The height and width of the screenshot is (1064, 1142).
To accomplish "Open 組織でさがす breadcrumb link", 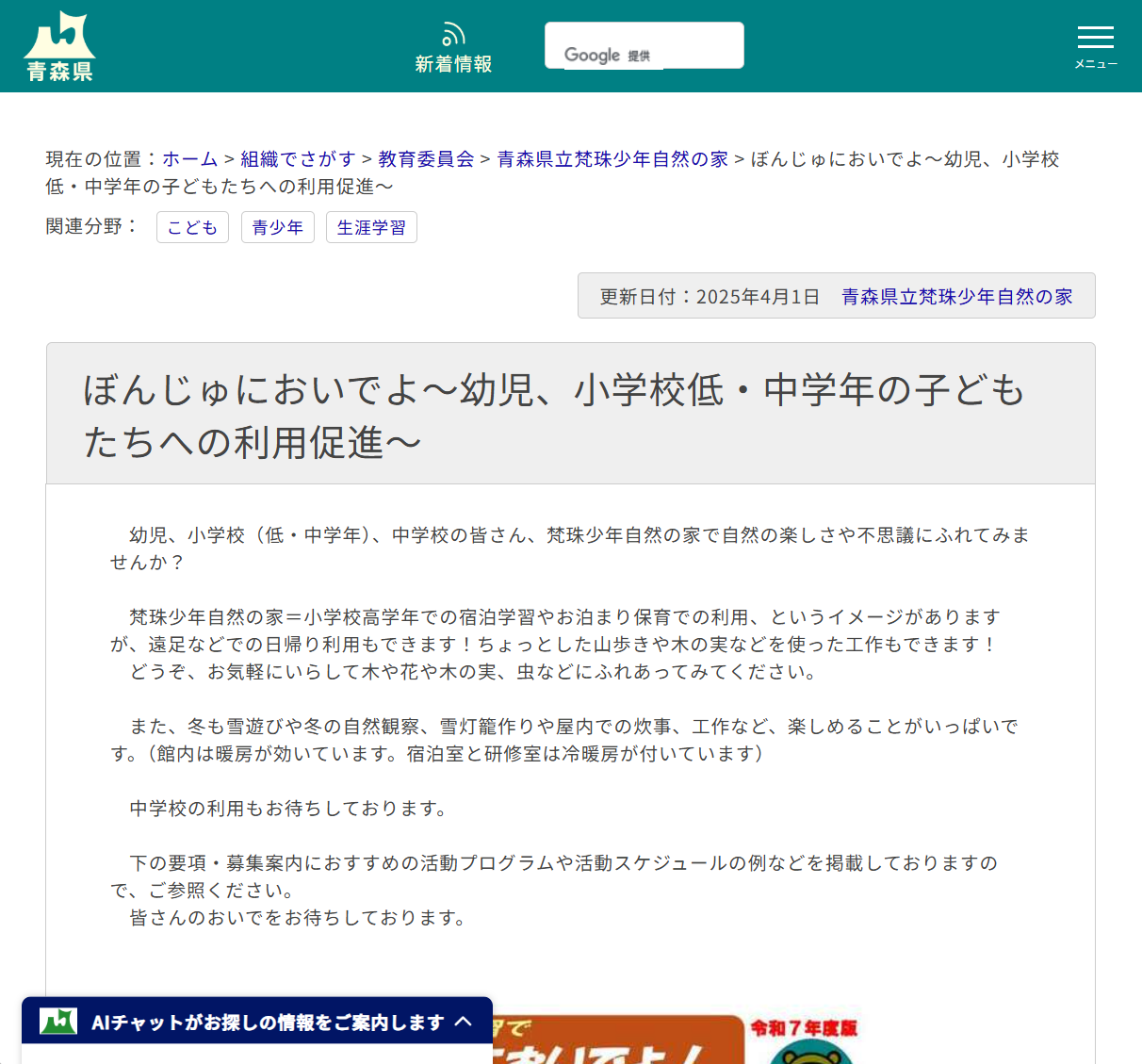I will pos(297,159).
